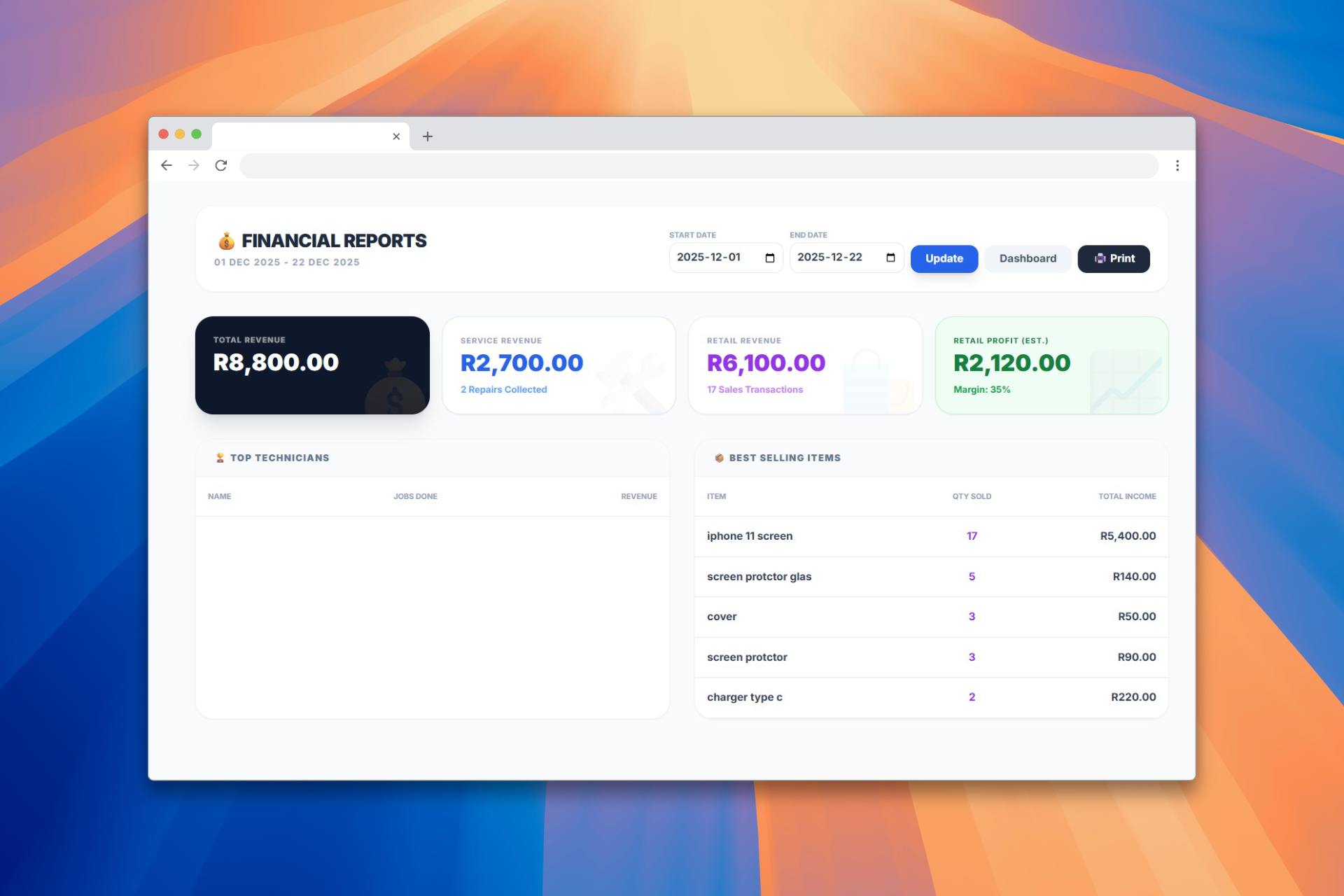Viewport: 1344px width, 896px height.
Task: Click the browser forward arrow
Action: coord(194,165)
